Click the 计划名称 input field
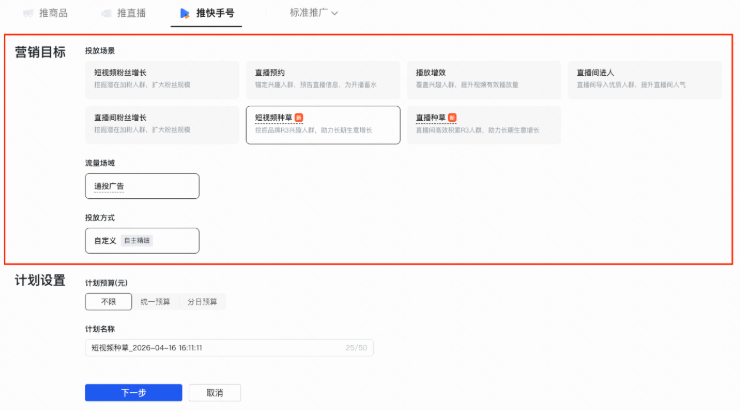Screen dimensions: 740x411 (229, 348)
